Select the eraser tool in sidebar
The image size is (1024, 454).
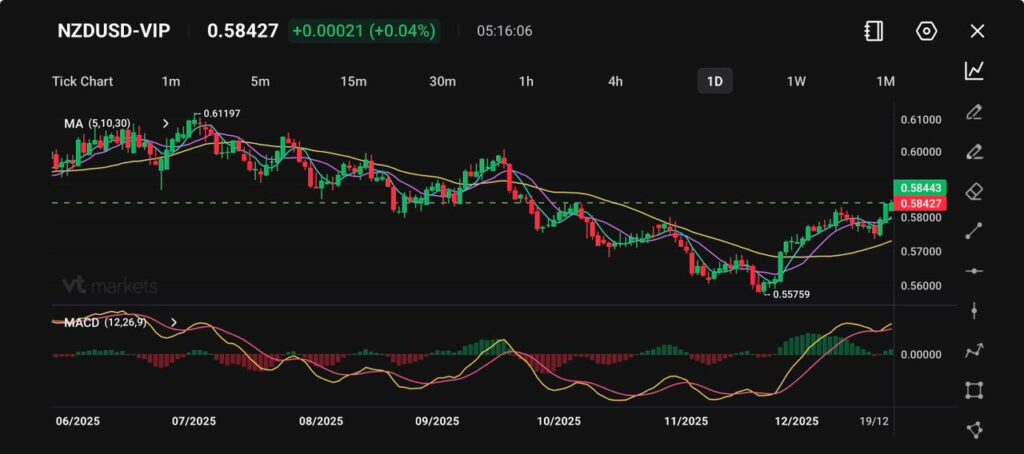pyautogui.click(x=974, y=191)
